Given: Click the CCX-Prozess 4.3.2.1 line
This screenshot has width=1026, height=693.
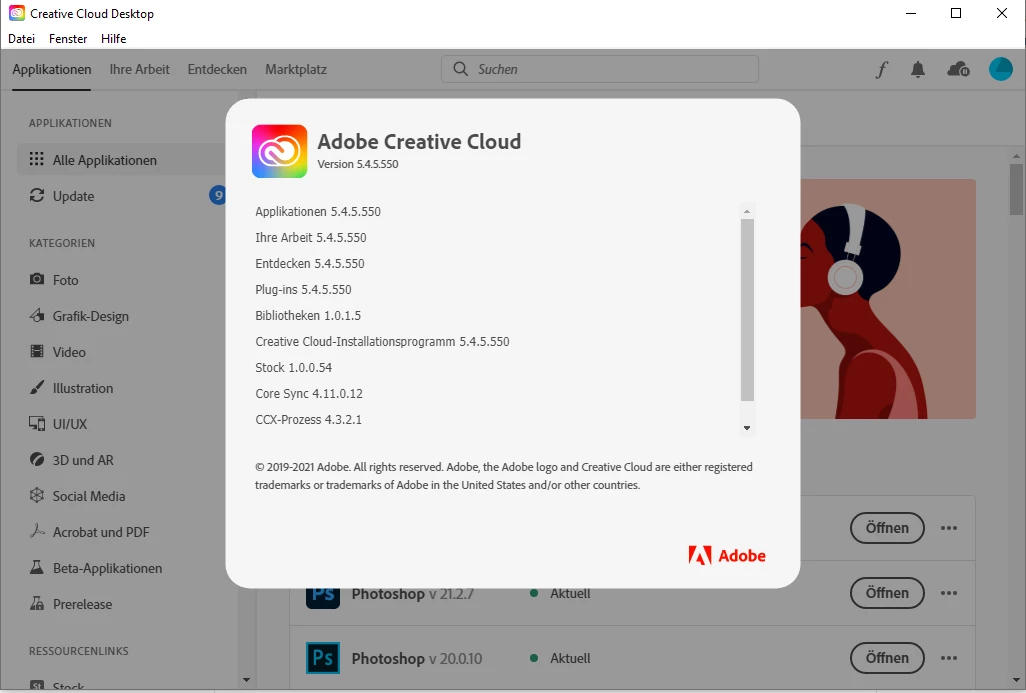Looking at the screenshot, I should [308, 419].
